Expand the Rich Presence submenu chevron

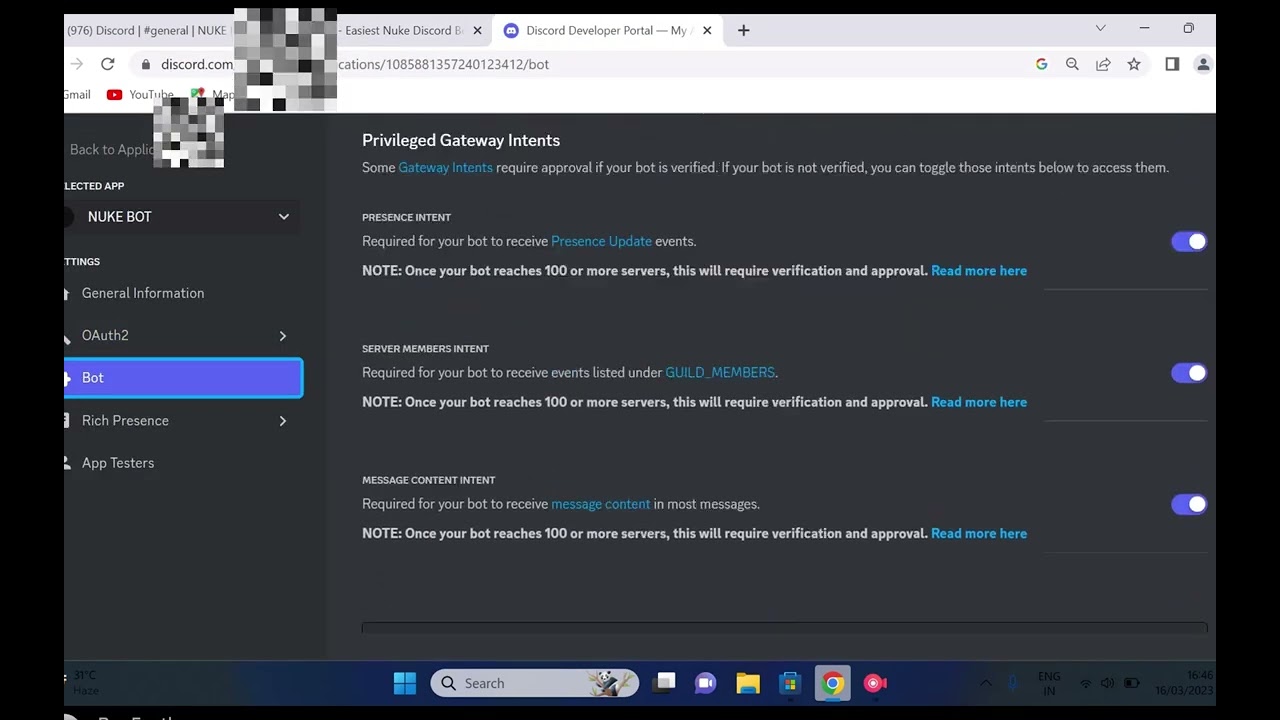tap(283, 421)
